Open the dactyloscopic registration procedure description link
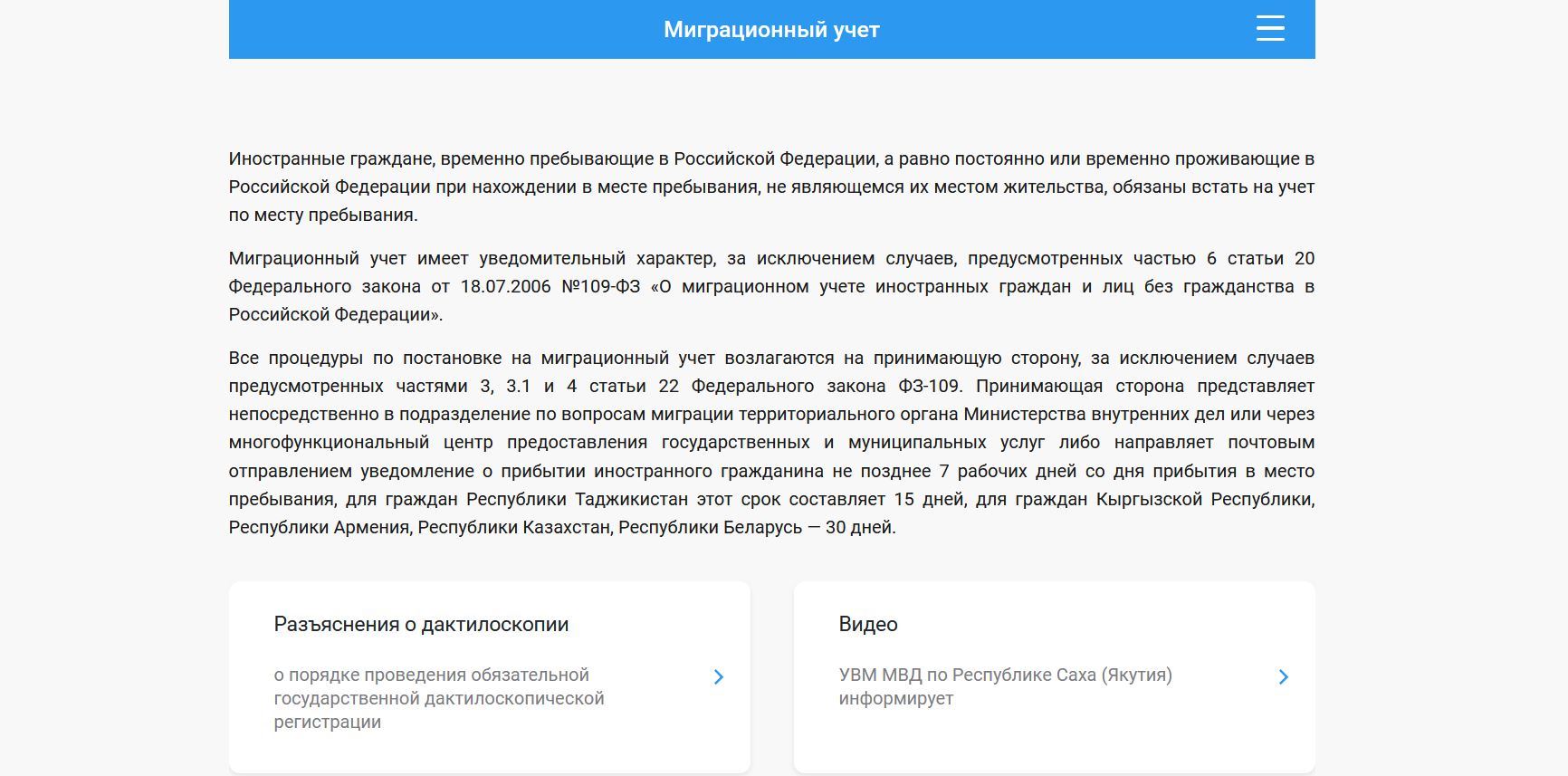The height and width of the screenshot is (776, 1568). [439, 698]
